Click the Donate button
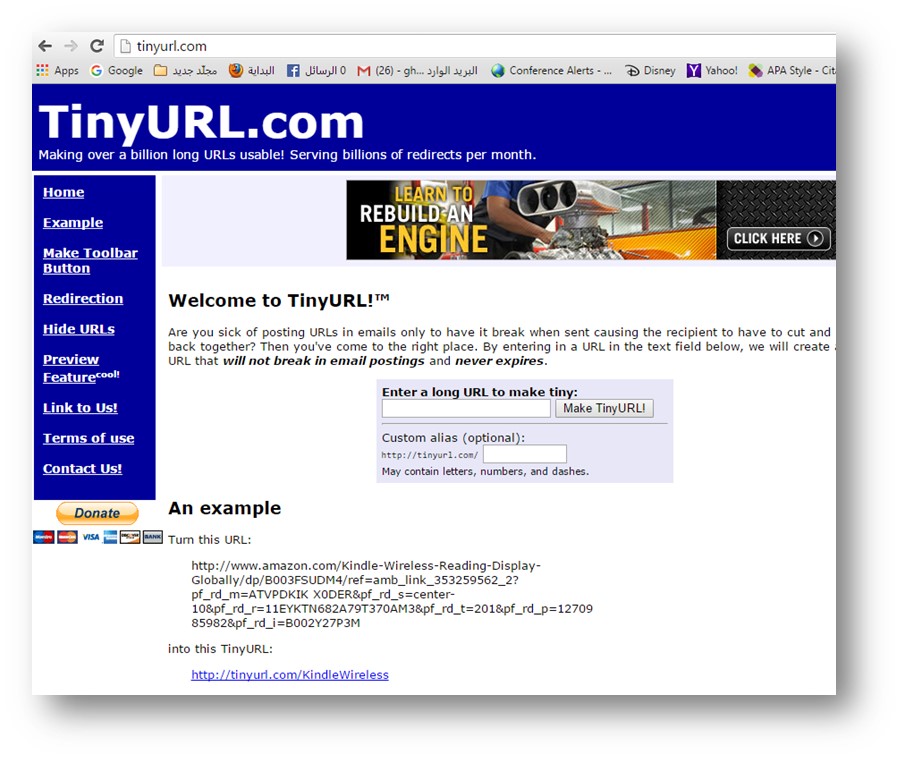 pos(96,512)
